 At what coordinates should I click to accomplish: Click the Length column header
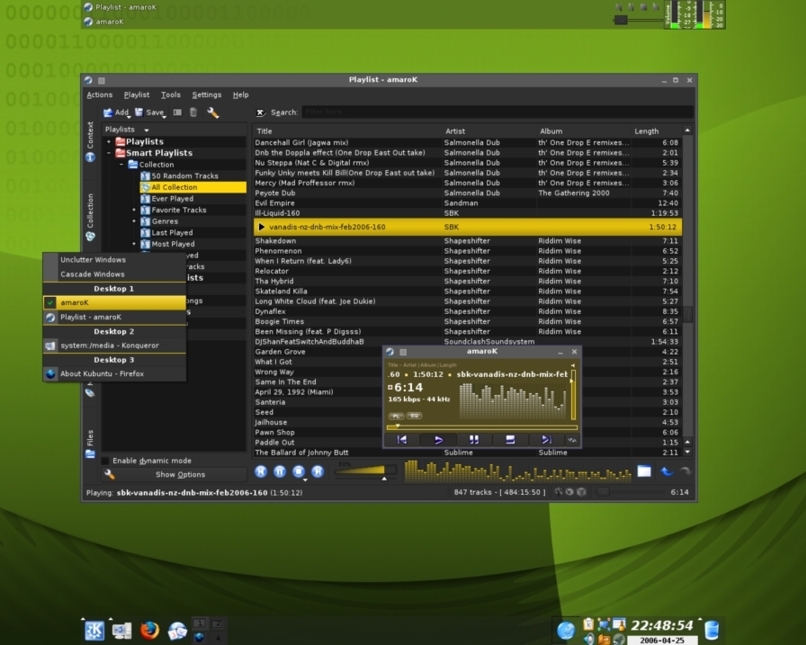click(656, 131)
